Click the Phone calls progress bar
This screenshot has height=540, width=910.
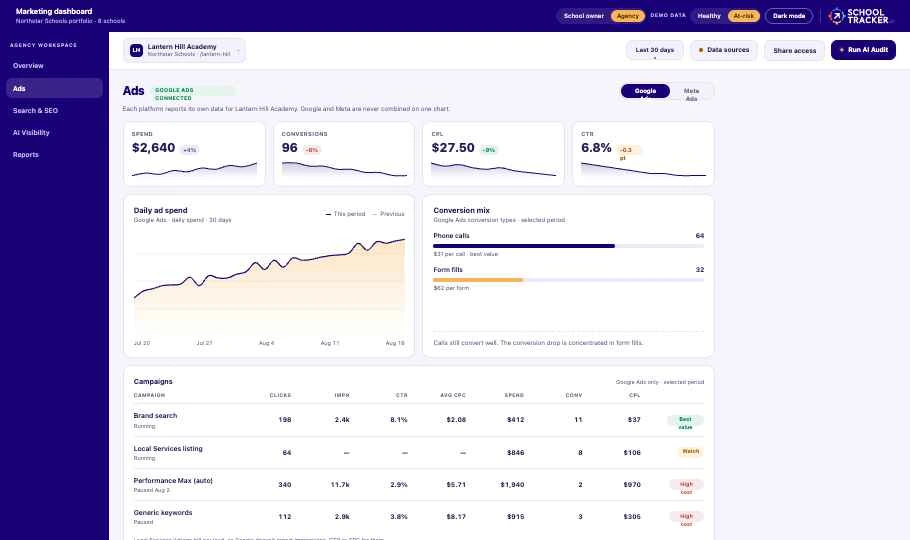568,246
